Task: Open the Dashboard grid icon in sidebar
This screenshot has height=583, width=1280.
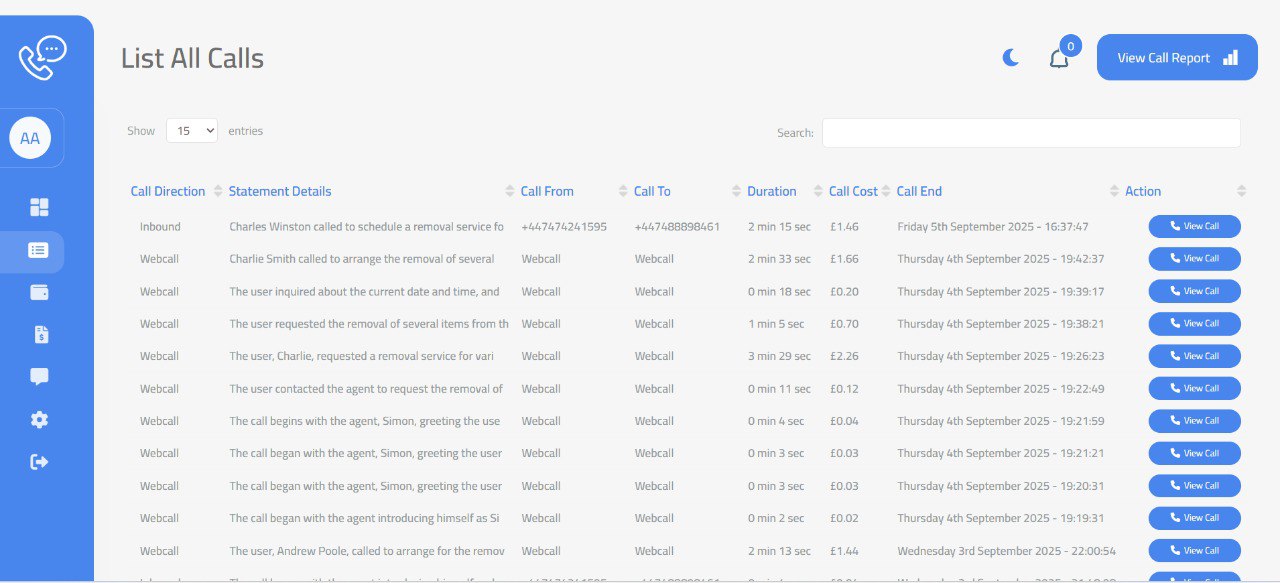Action: (x=39, y=207)
